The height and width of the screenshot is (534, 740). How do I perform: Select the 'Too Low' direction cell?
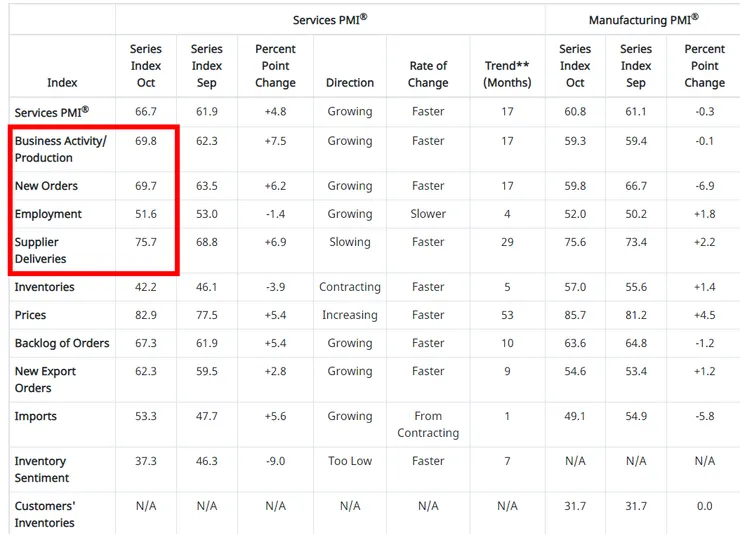point(350,461)
